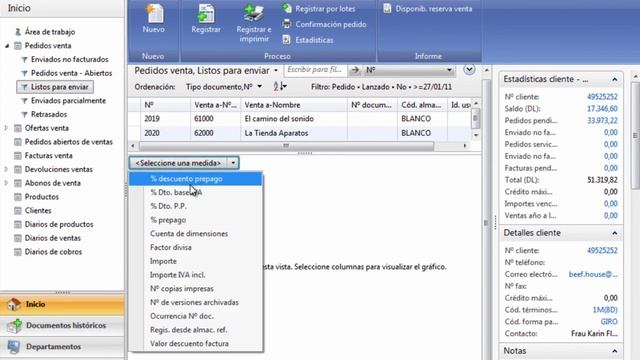
Task: Choose Importe IVA incl. measure
Action: point(178,275)
